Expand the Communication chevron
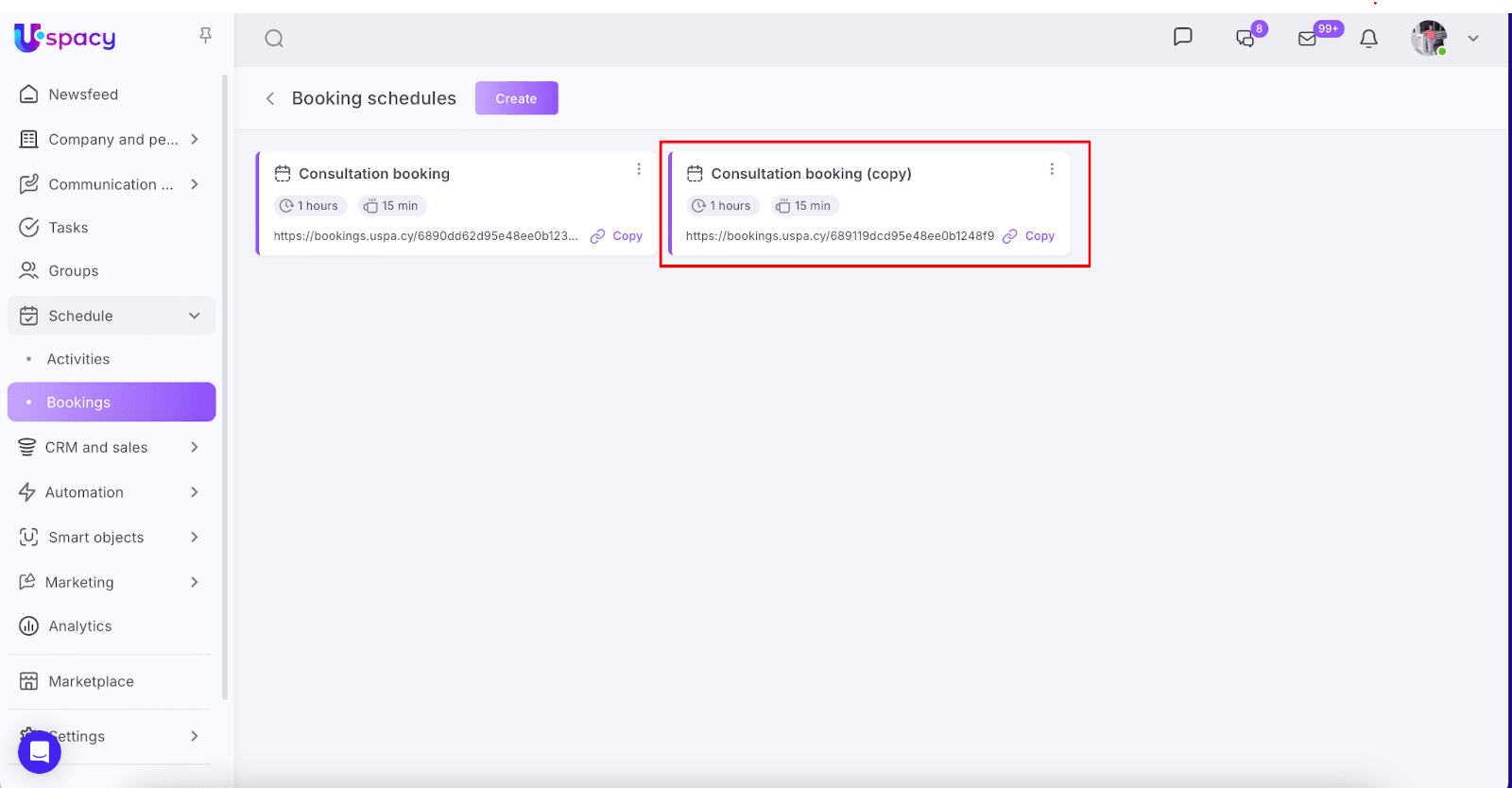This screenshot has height=788, width=1512. click(195, 184)
